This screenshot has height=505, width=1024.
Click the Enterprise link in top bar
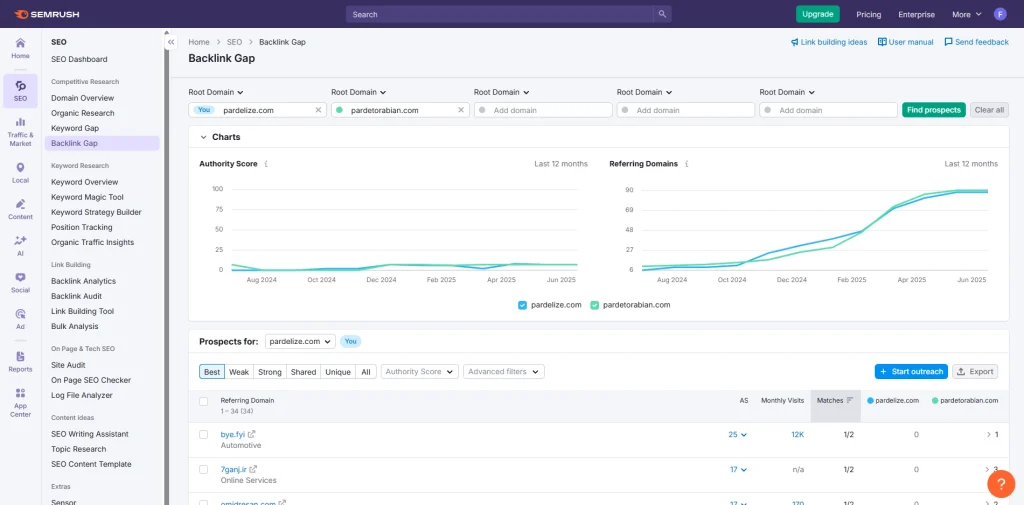coord(916,14)
